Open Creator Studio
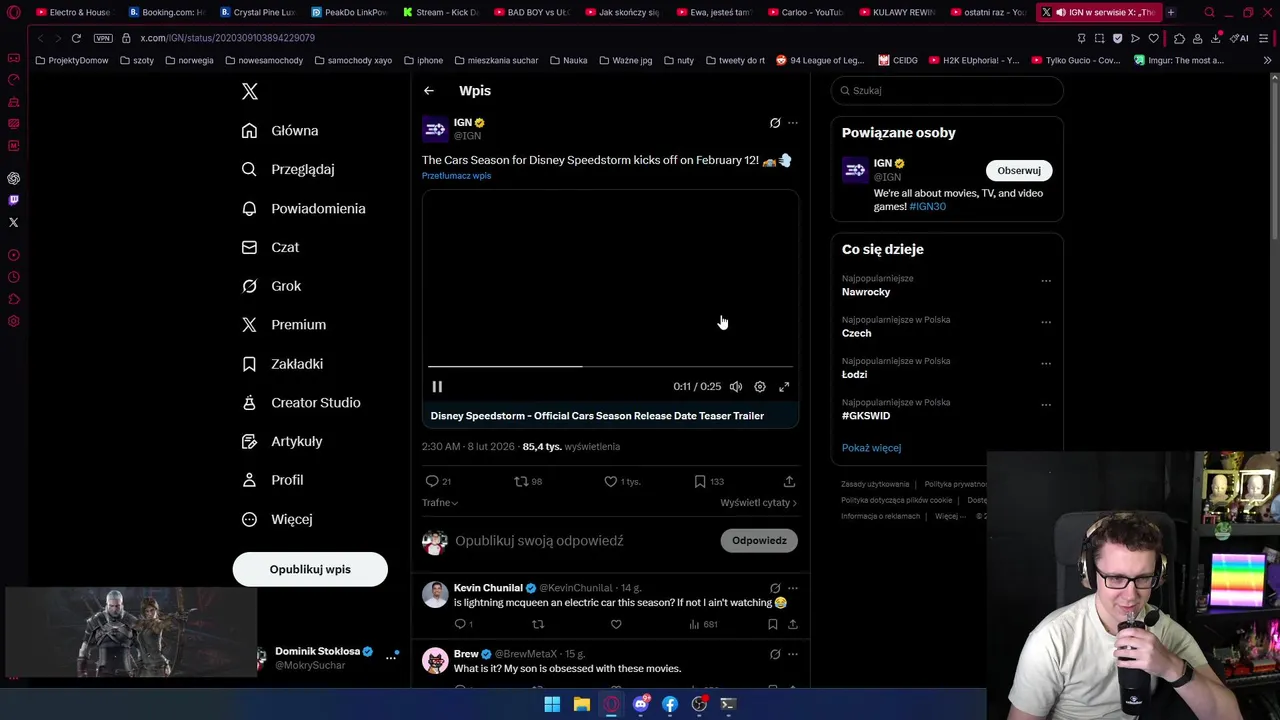This screenshot has height=720, width=1280. 301,403
